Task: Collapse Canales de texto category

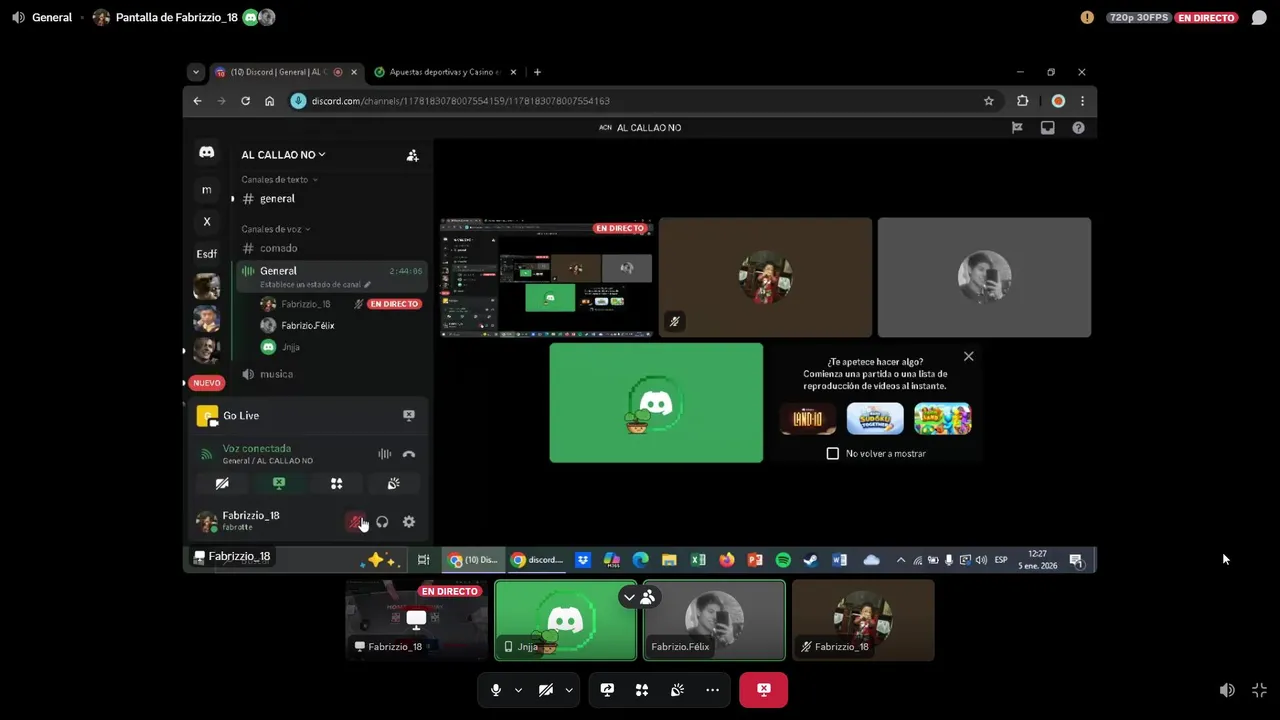Action: click(279, 179)
